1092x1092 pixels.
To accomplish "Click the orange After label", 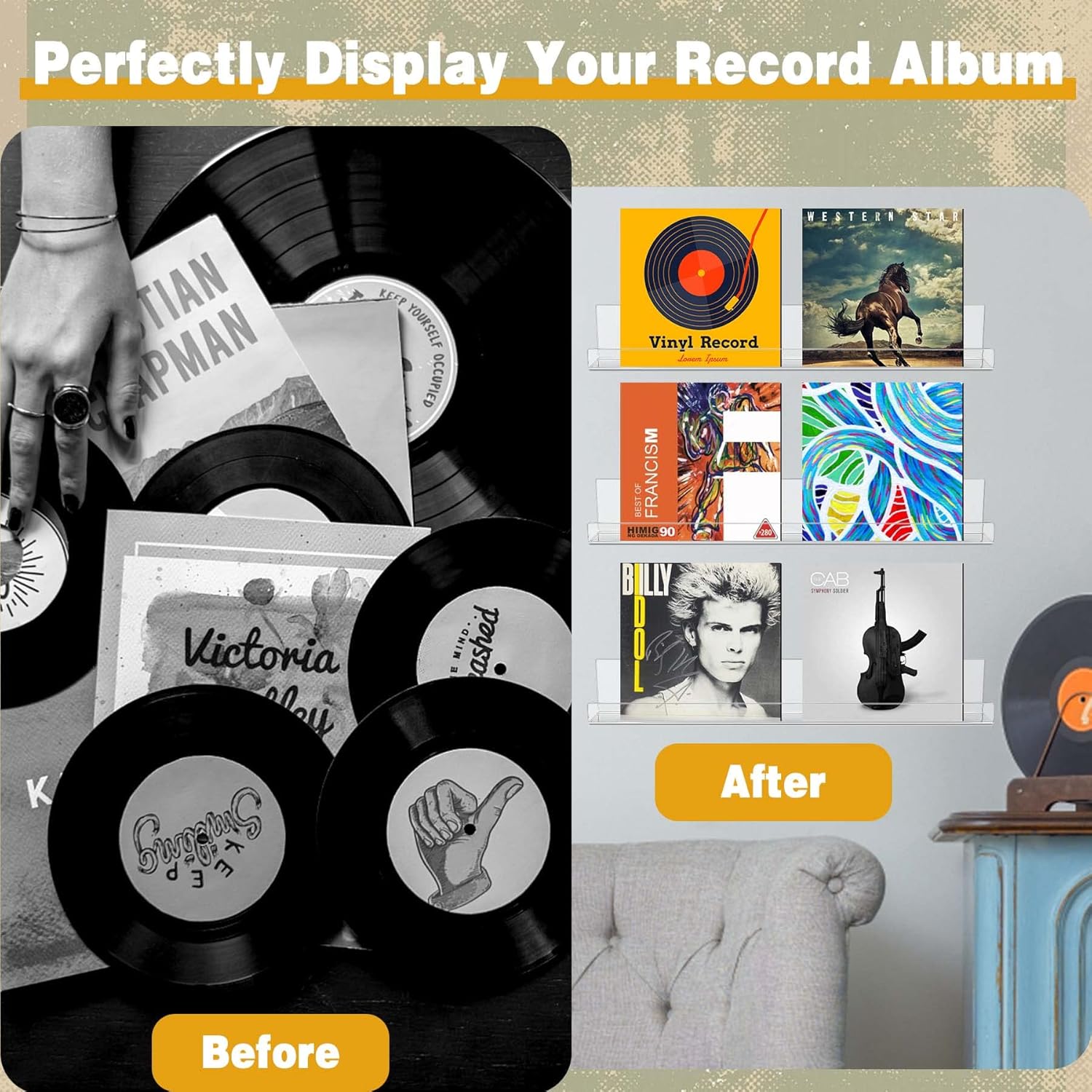I will (x=773, y=782).
